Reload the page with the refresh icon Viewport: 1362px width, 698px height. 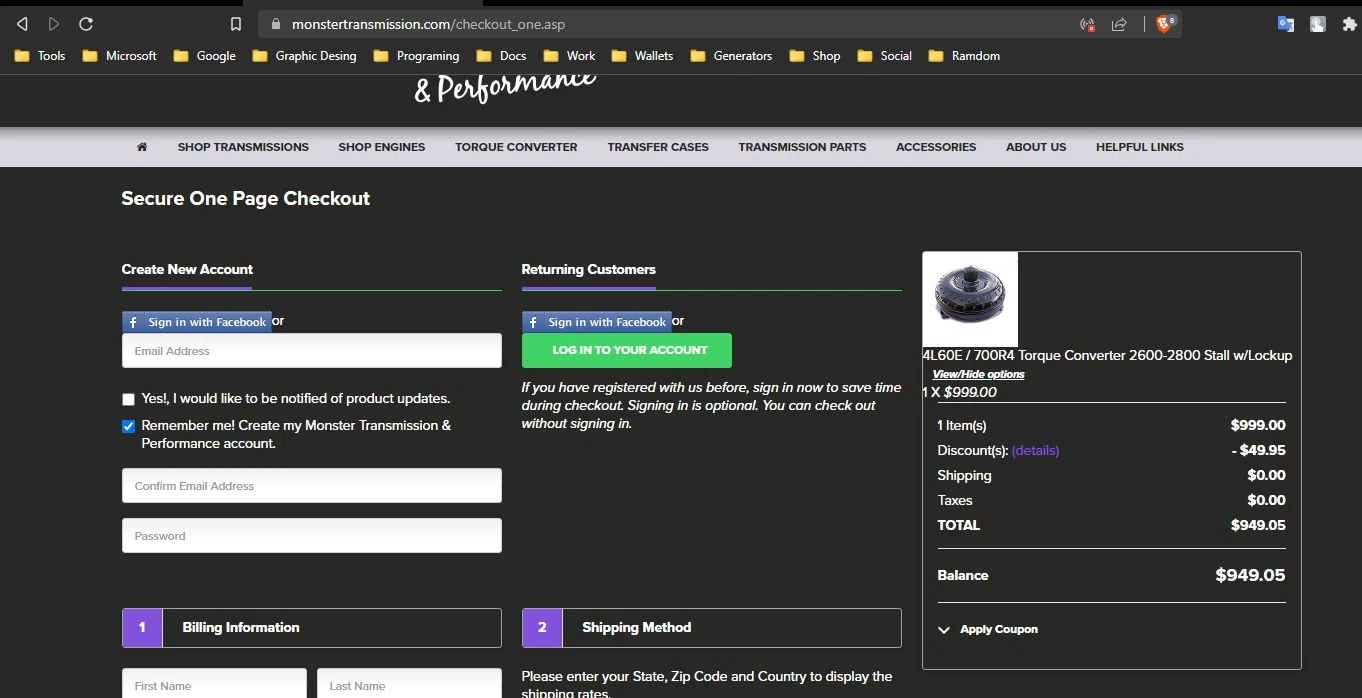coord(86,24)
